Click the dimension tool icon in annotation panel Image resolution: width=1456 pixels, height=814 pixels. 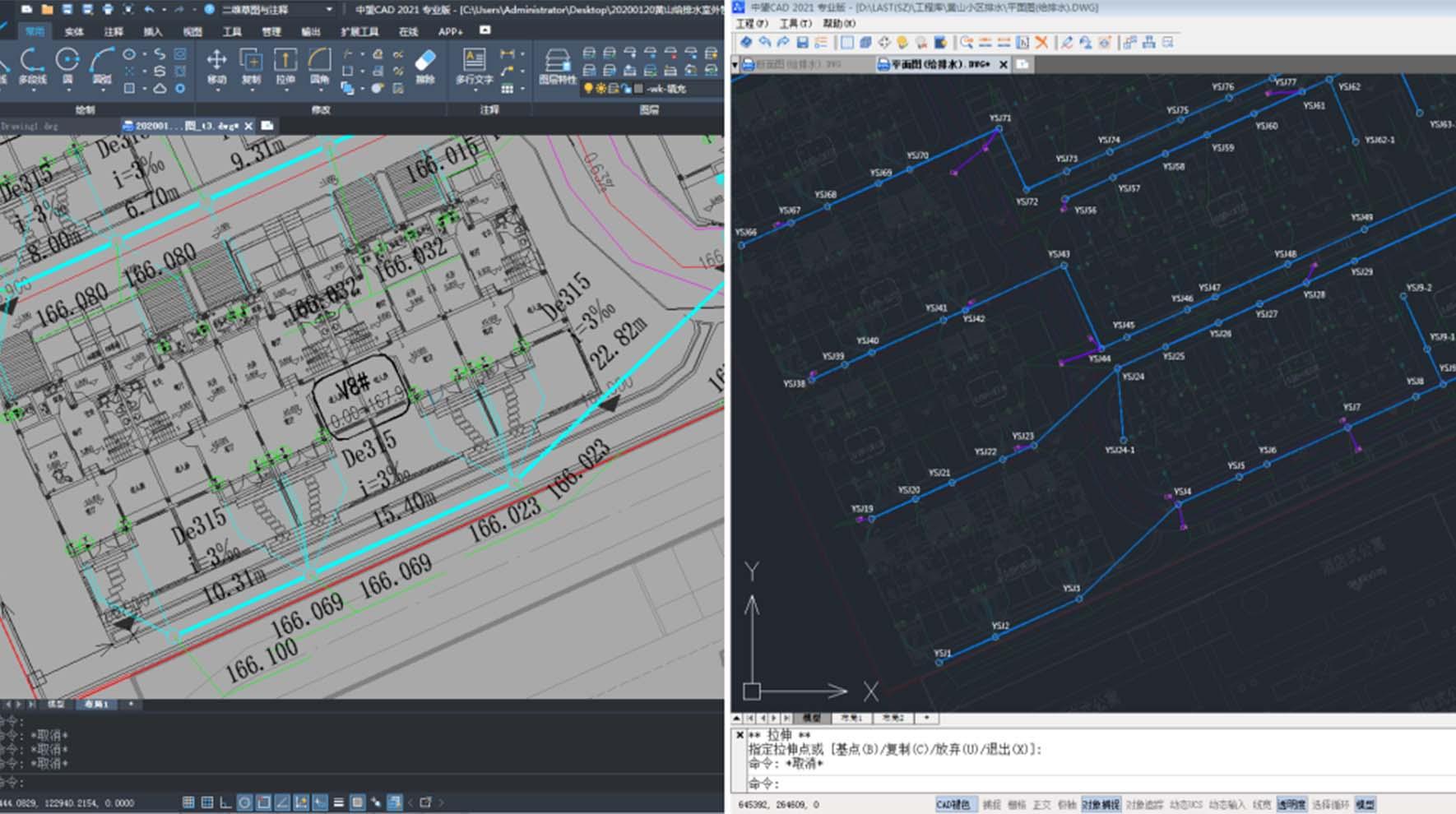click(508, 53)
